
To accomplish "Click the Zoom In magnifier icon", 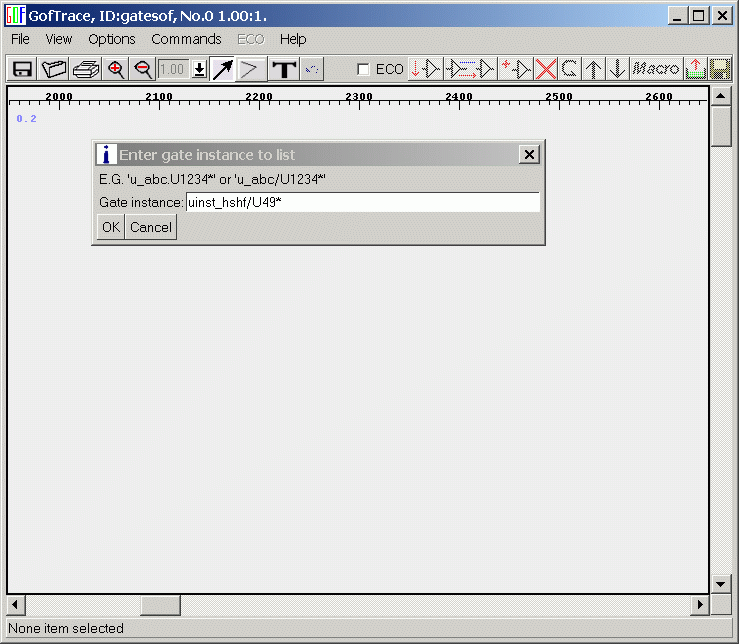I will coord(116,69).
